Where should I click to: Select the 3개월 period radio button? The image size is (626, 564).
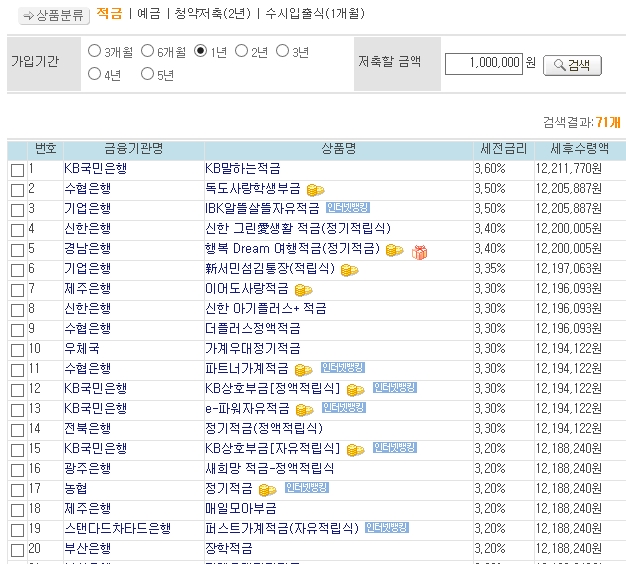tap(94, 51)
